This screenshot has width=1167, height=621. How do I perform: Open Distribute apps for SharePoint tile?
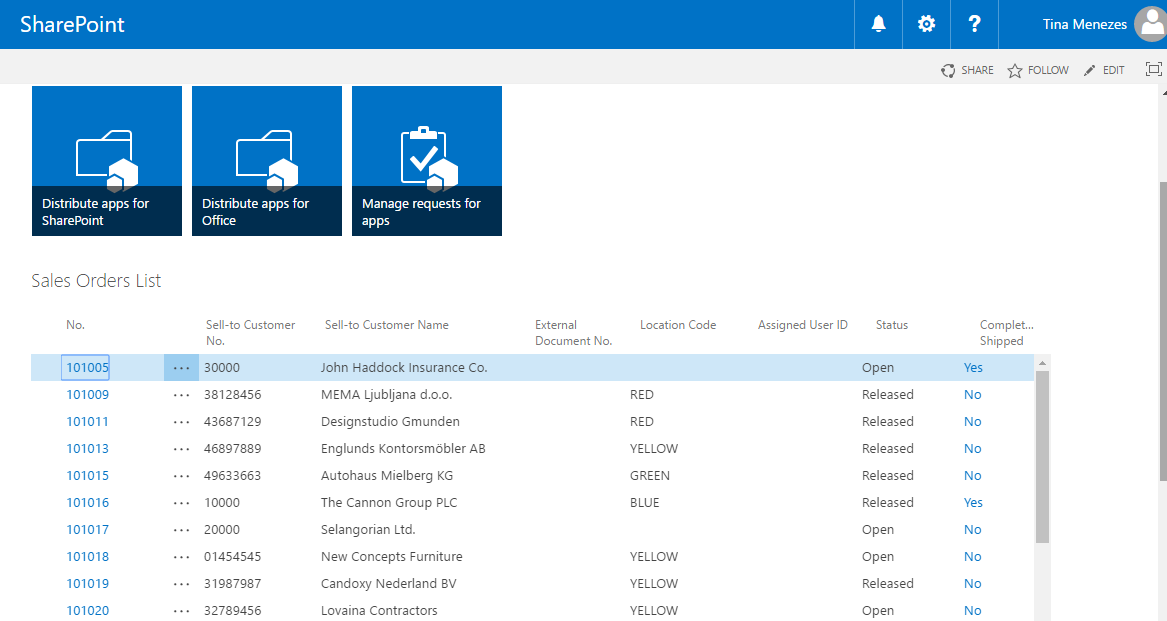(106, 161)
